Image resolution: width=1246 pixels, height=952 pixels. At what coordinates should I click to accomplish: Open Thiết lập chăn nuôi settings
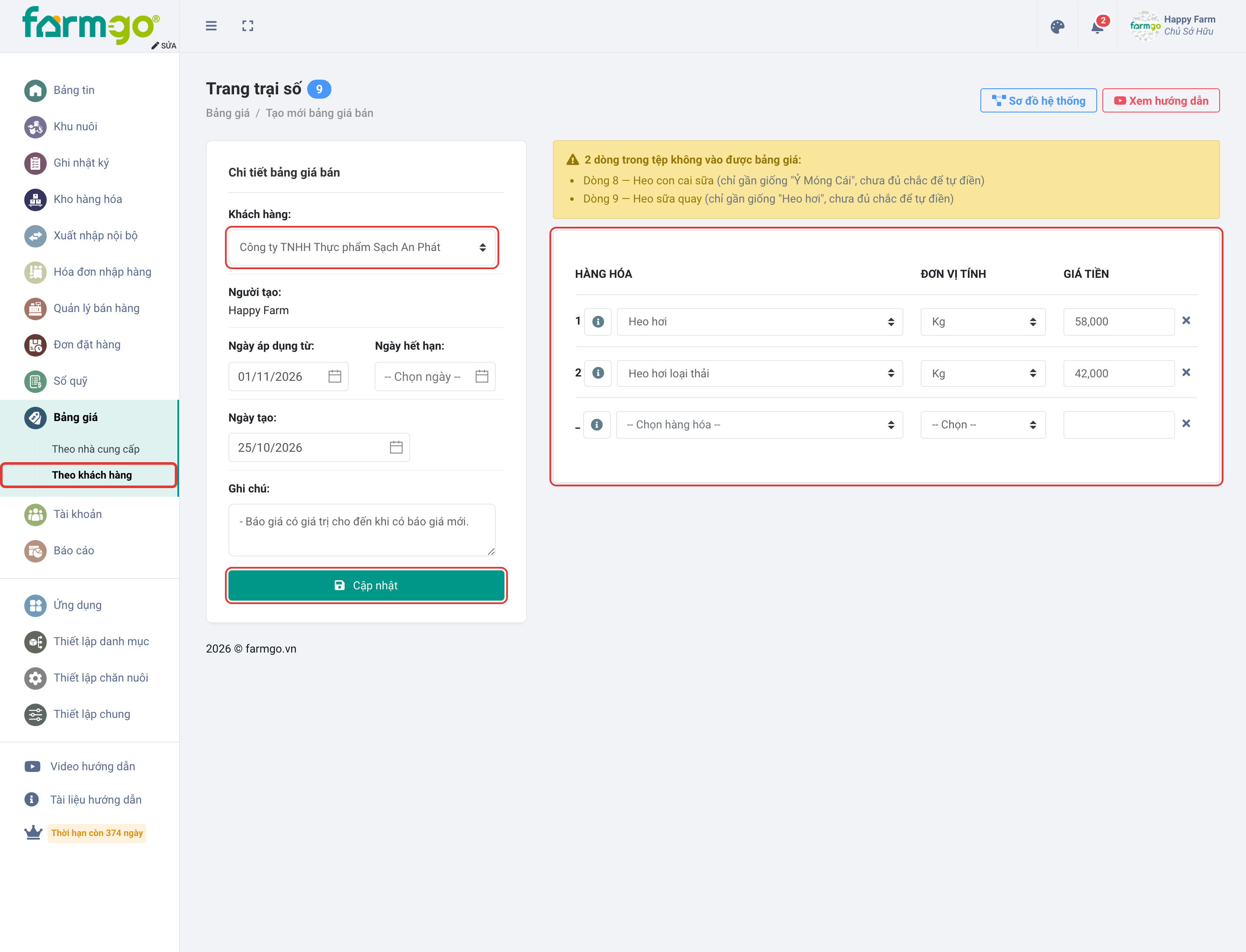coord(100,678)
